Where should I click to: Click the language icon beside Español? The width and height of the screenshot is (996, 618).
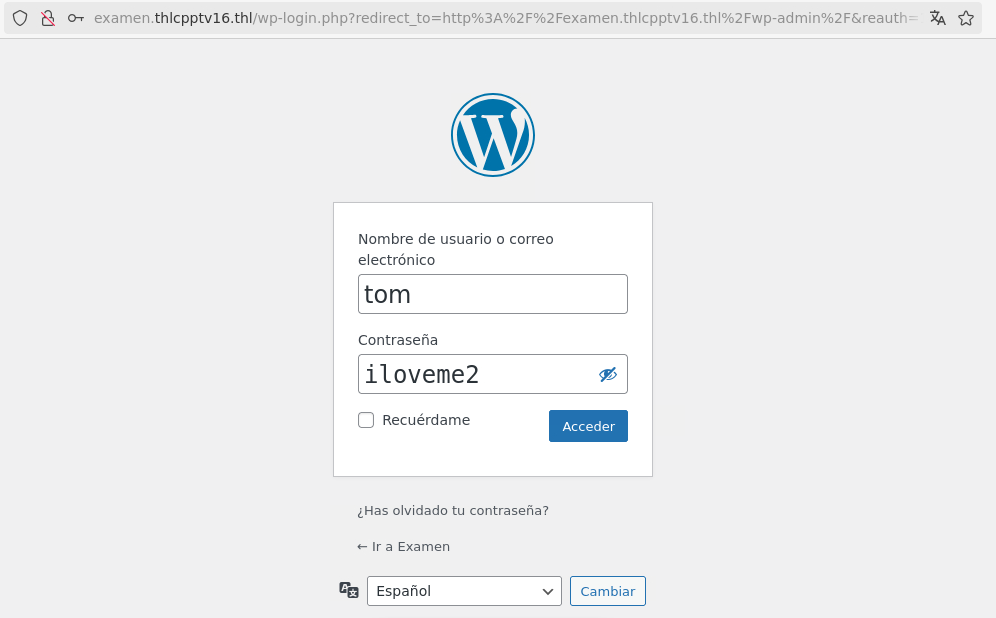tap(349, 590)
